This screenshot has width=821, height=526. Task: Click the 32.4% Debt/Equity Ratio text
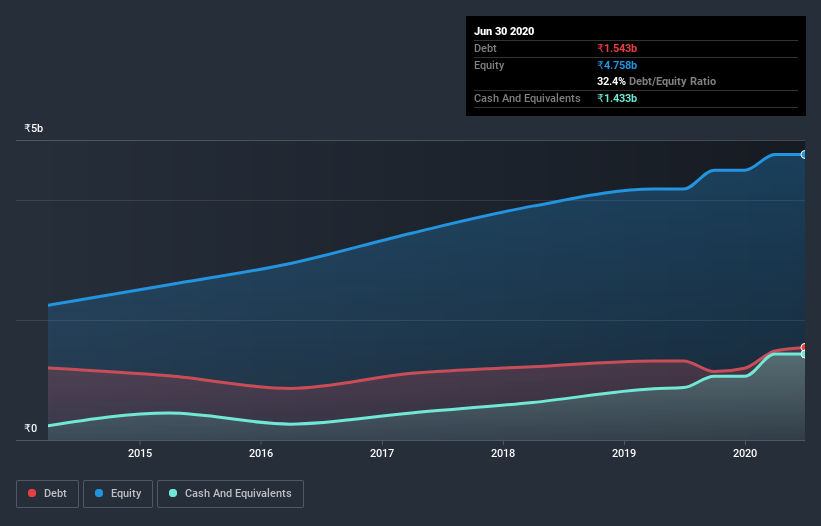tap(656, 81)
